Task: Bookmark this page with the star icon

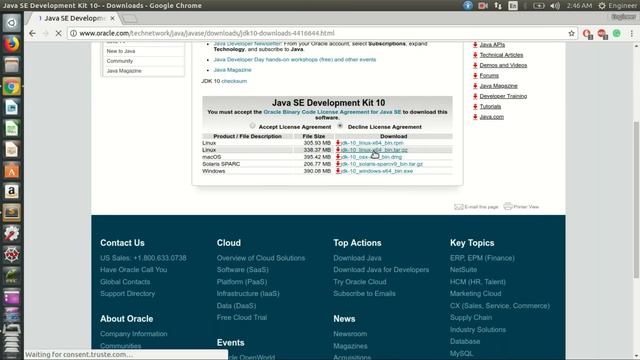Action: tap(571, 33)
